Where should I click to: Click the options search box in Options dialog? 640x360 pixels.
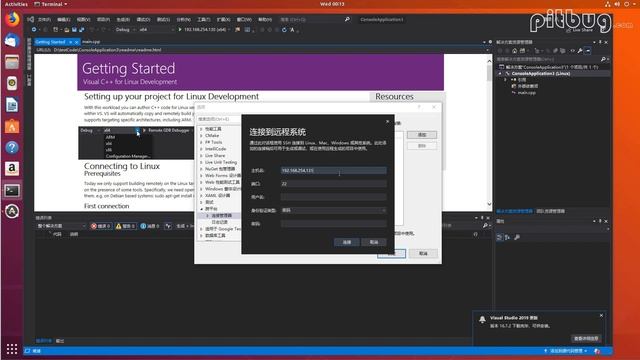click(219, 119)
